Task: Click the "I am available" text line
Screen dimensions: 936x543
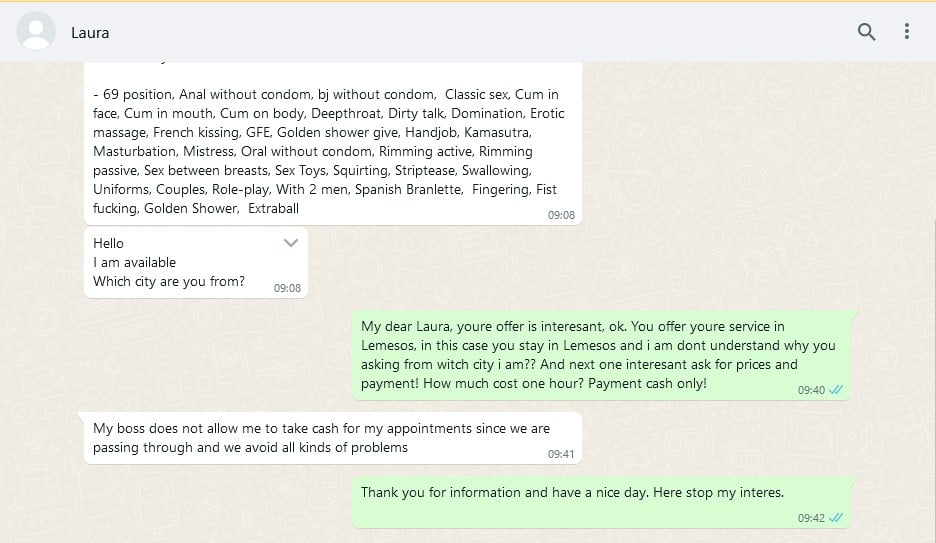Action: pyautogui.click(x=134, y=262)
